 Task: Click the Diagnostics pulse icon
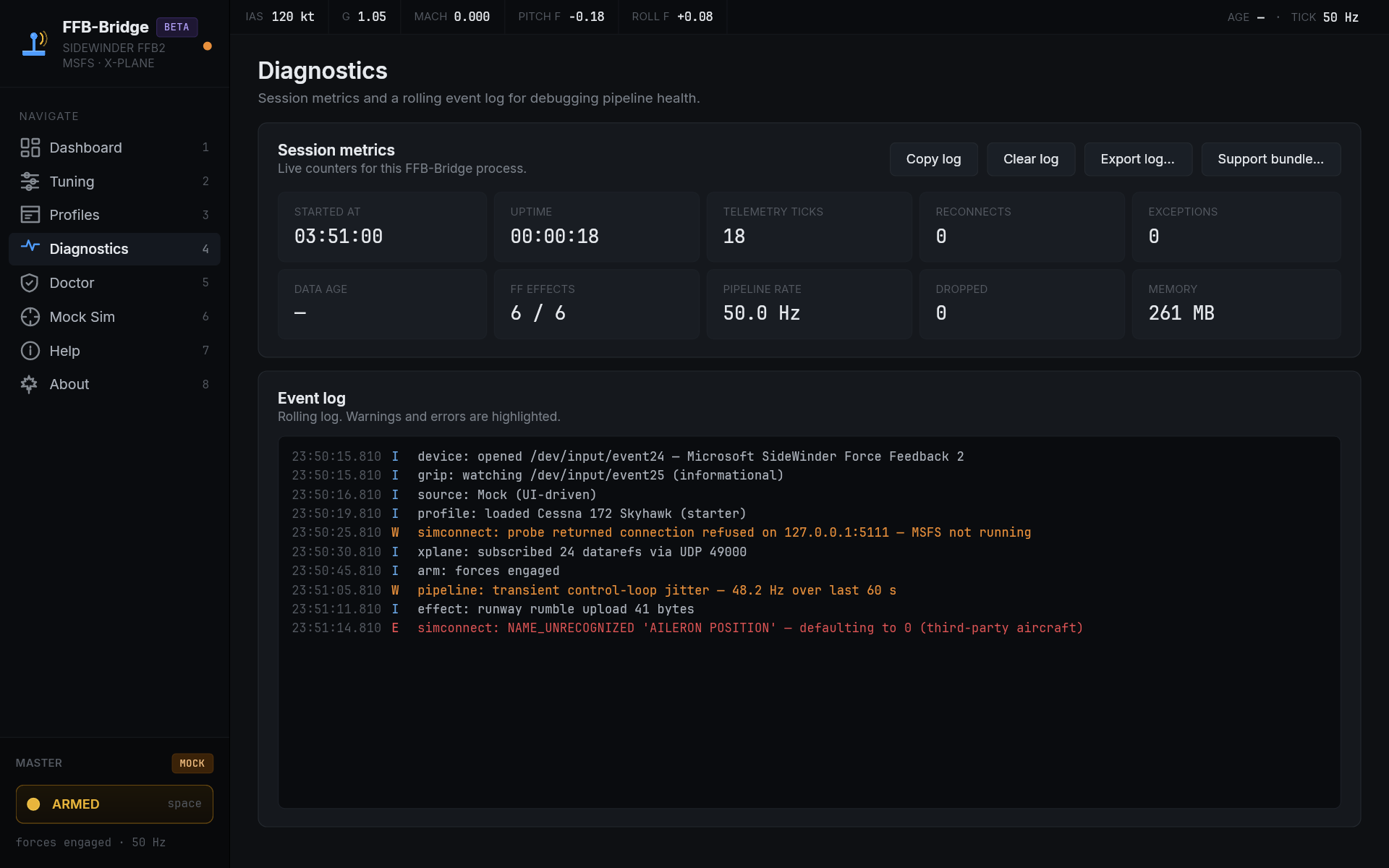coord(30,247)
